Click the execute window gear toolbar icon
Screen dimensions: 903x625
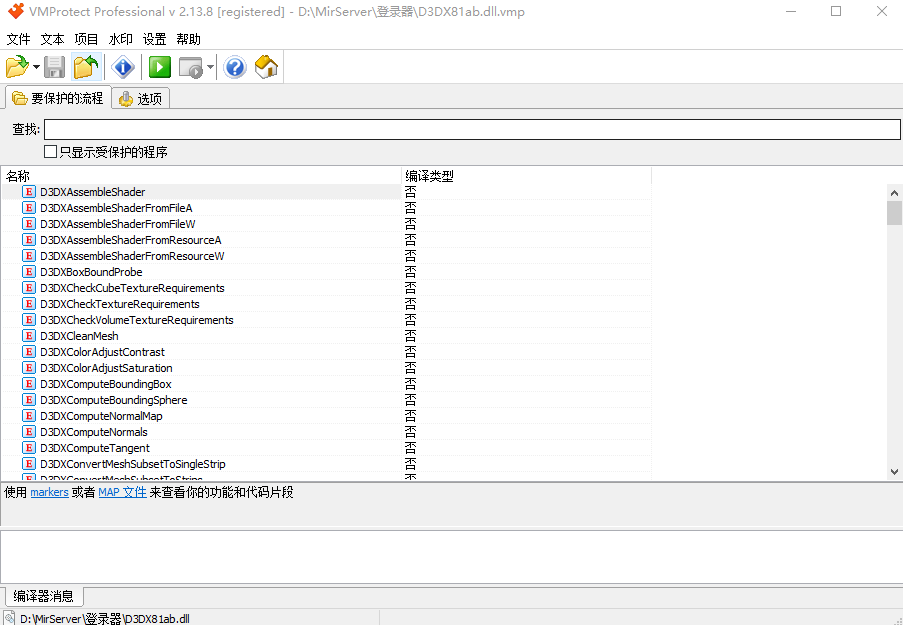(x=191, y=67)
